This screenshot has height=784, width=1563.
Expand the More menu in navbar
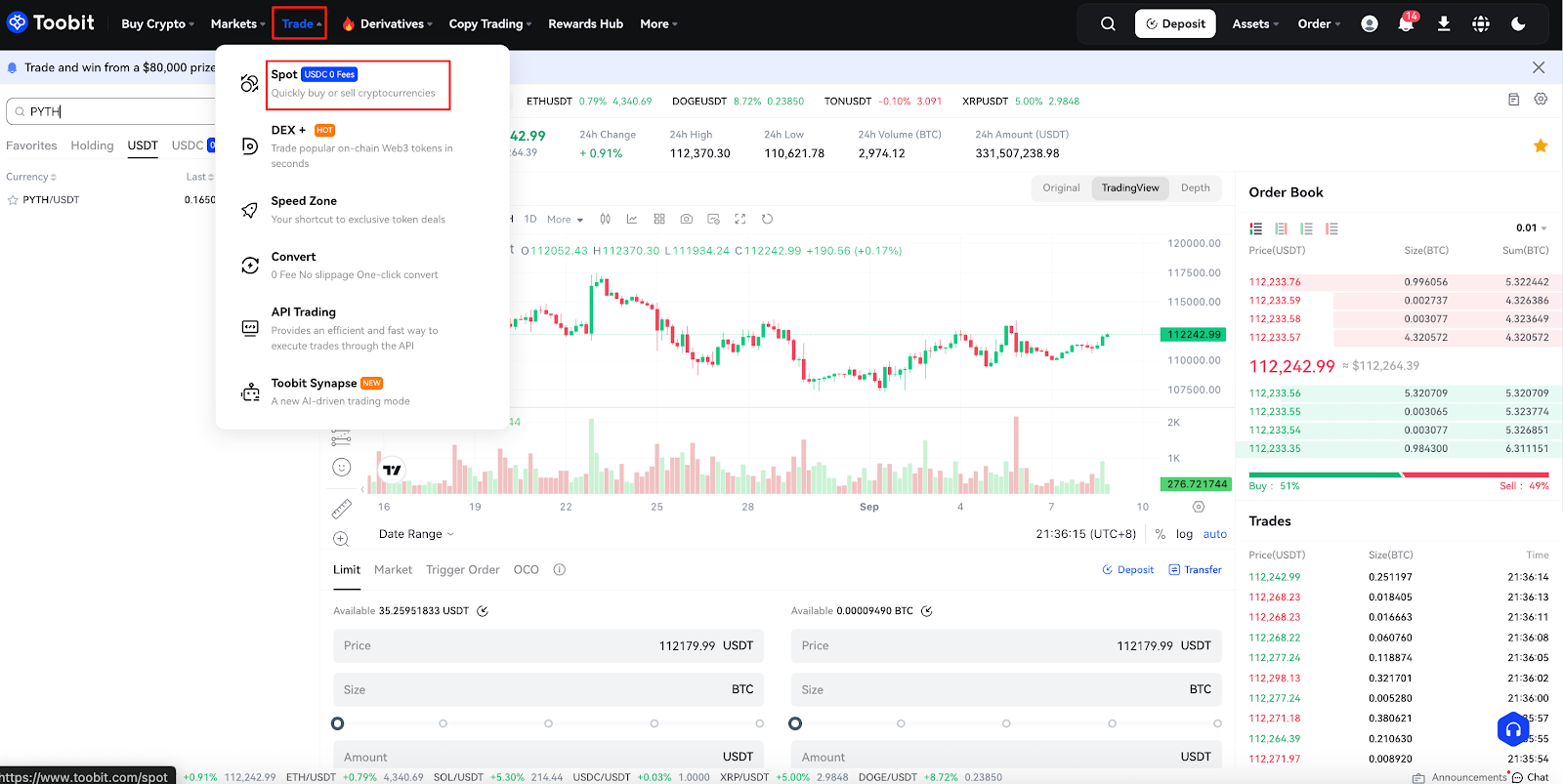pyautogui.click(x=658, y=23)
